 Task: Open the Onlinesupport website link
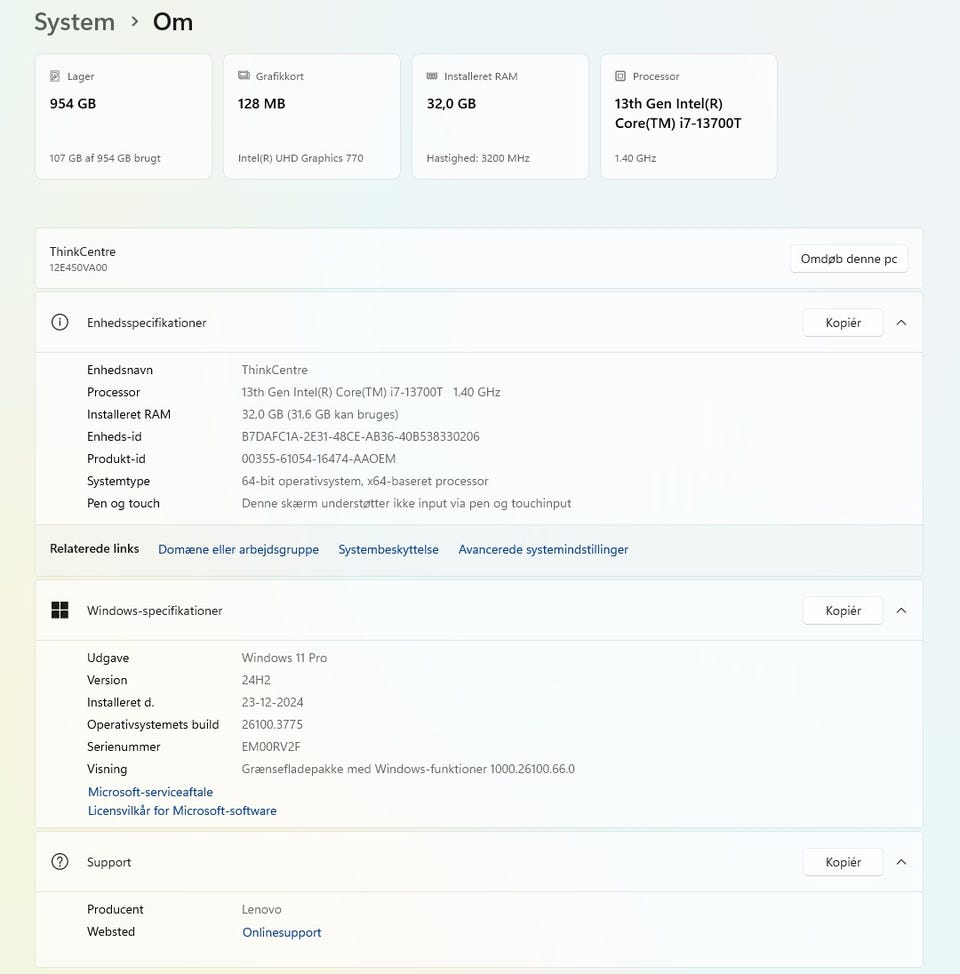click(x=282, y=932)
